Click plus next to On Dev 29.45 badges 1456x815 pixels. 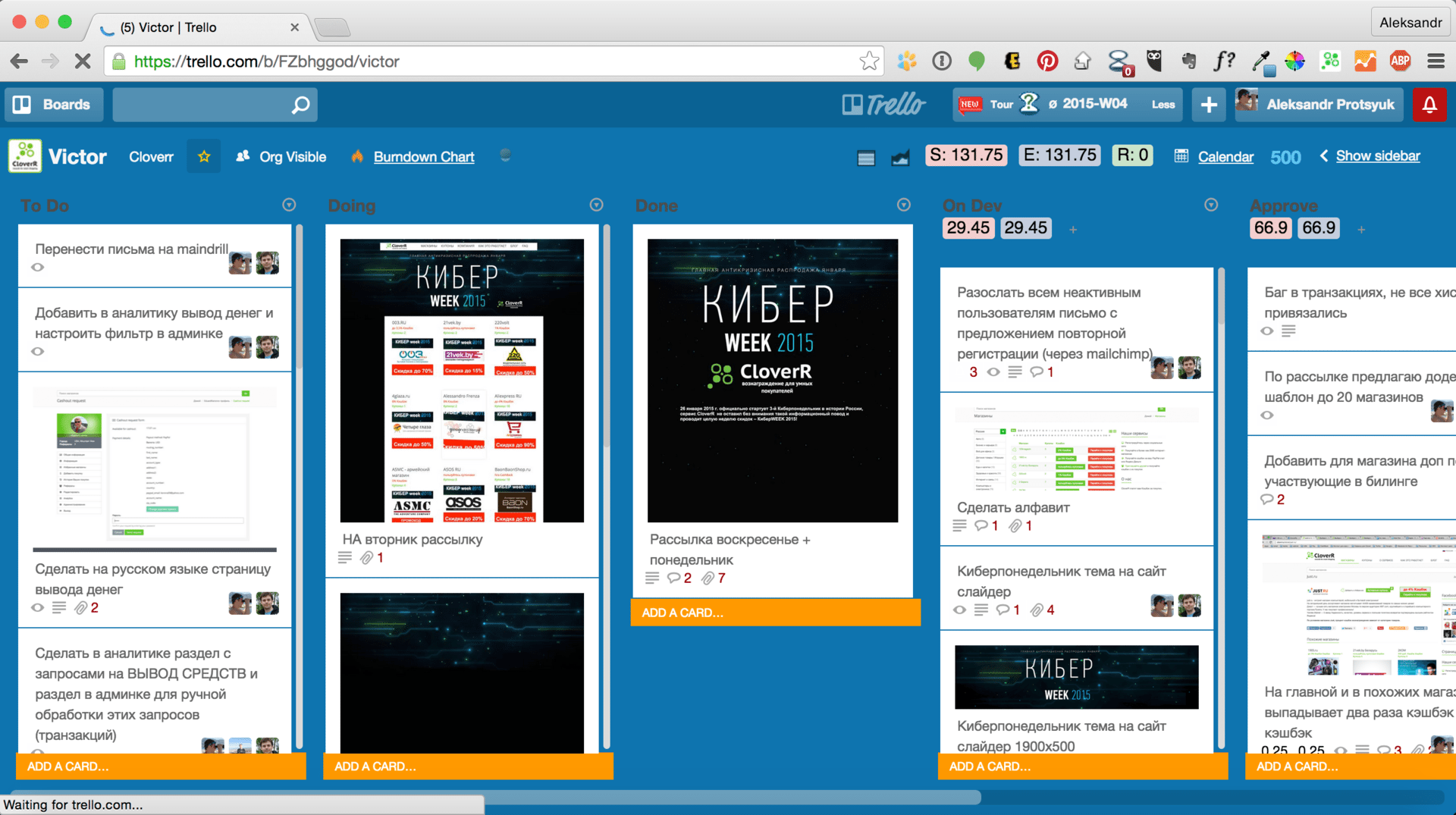(1073, 230)
